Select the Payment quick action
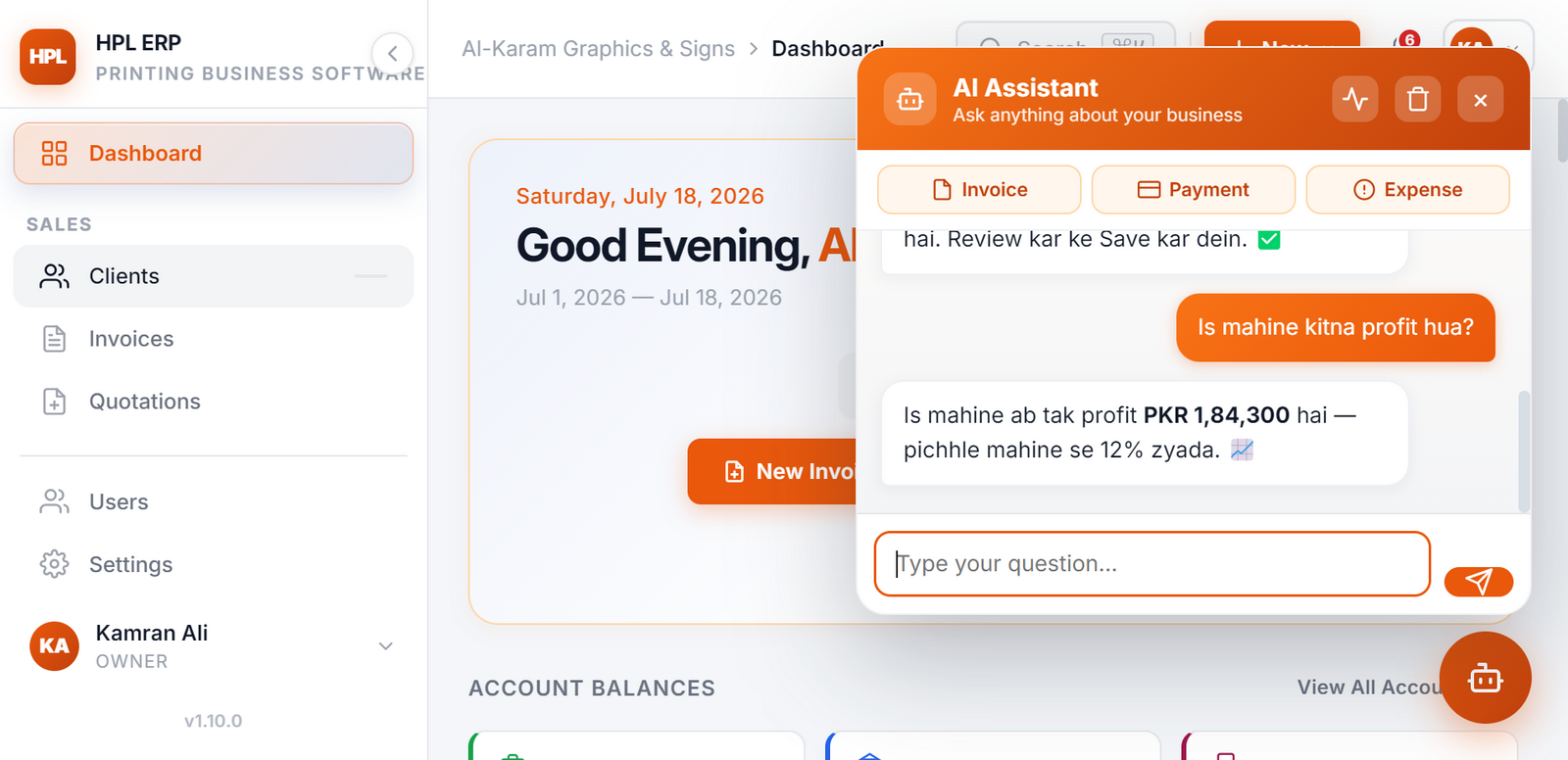The image size is (1568, 760). pyautogui.click(x=1193, y=189)
